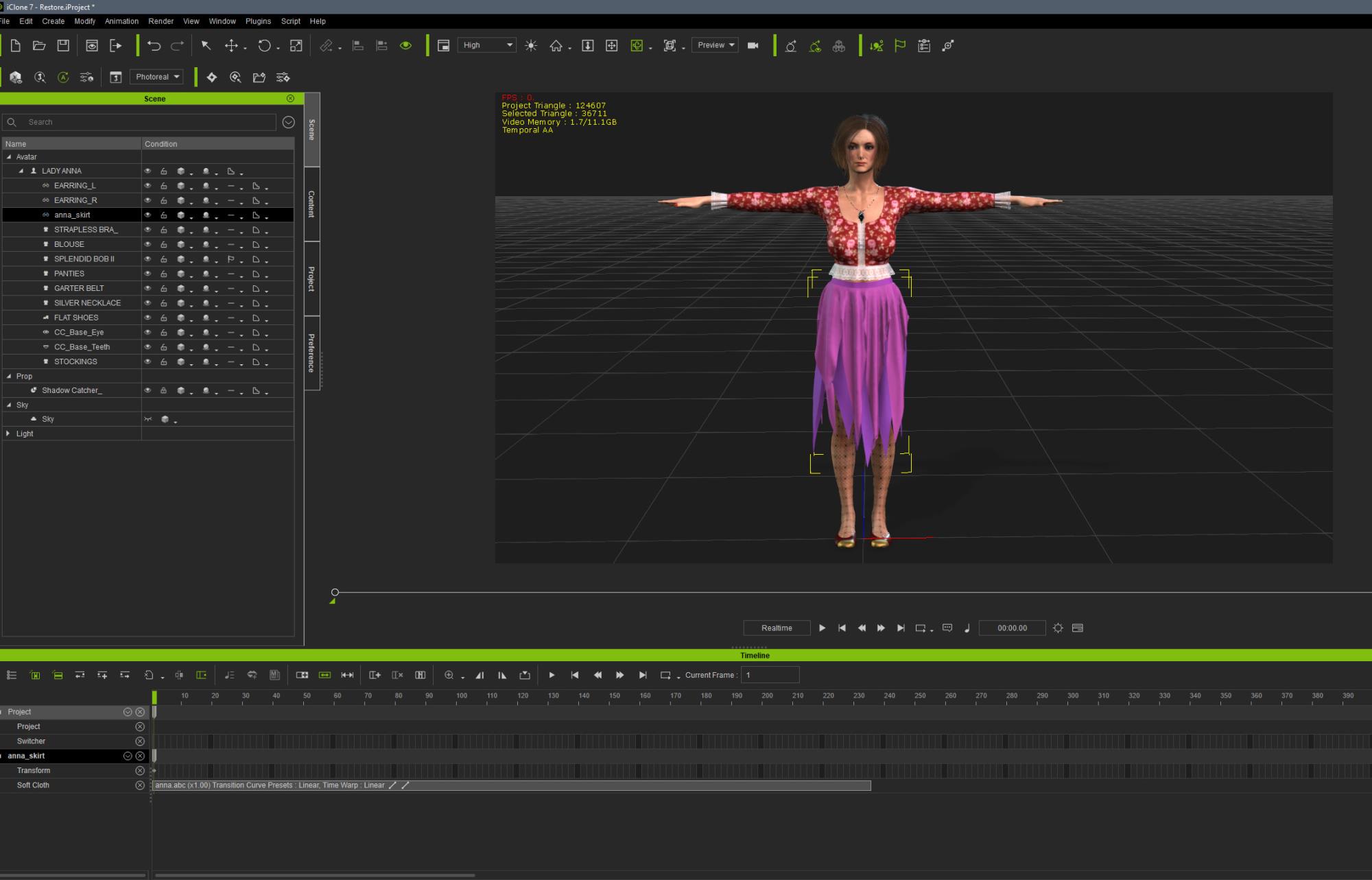Open the High quality dropdown
Viewport: 1372px width, 880px height.
click(486, 45)
